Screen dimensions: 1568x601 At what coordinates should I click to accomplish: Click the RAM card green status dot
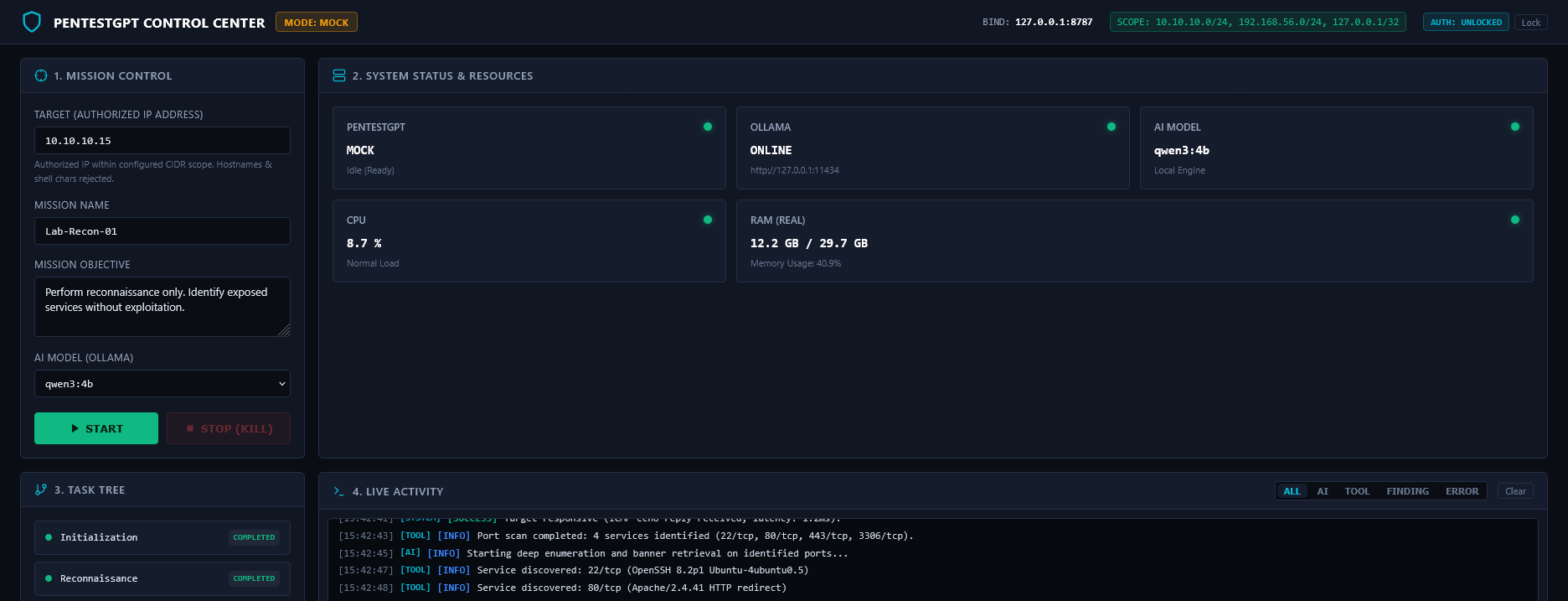coord(1515,220)
